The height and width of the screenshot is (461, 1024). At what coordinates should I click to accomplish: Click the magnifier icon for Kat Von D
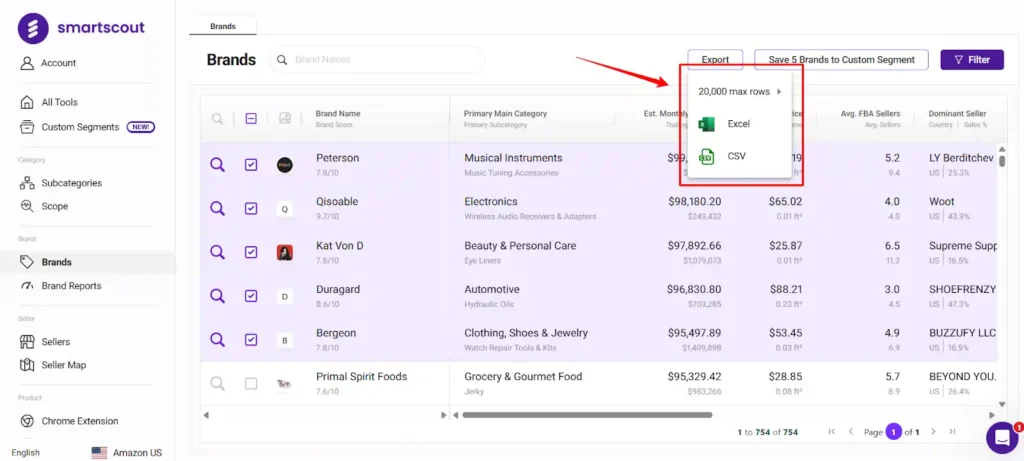coord(217,252)
